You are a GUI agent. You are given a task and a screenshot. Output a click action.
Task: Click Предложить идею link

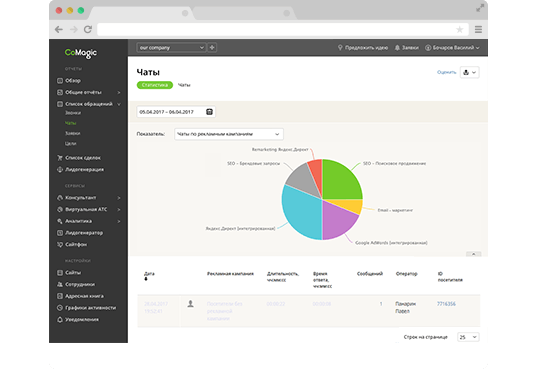pos(366,48)
